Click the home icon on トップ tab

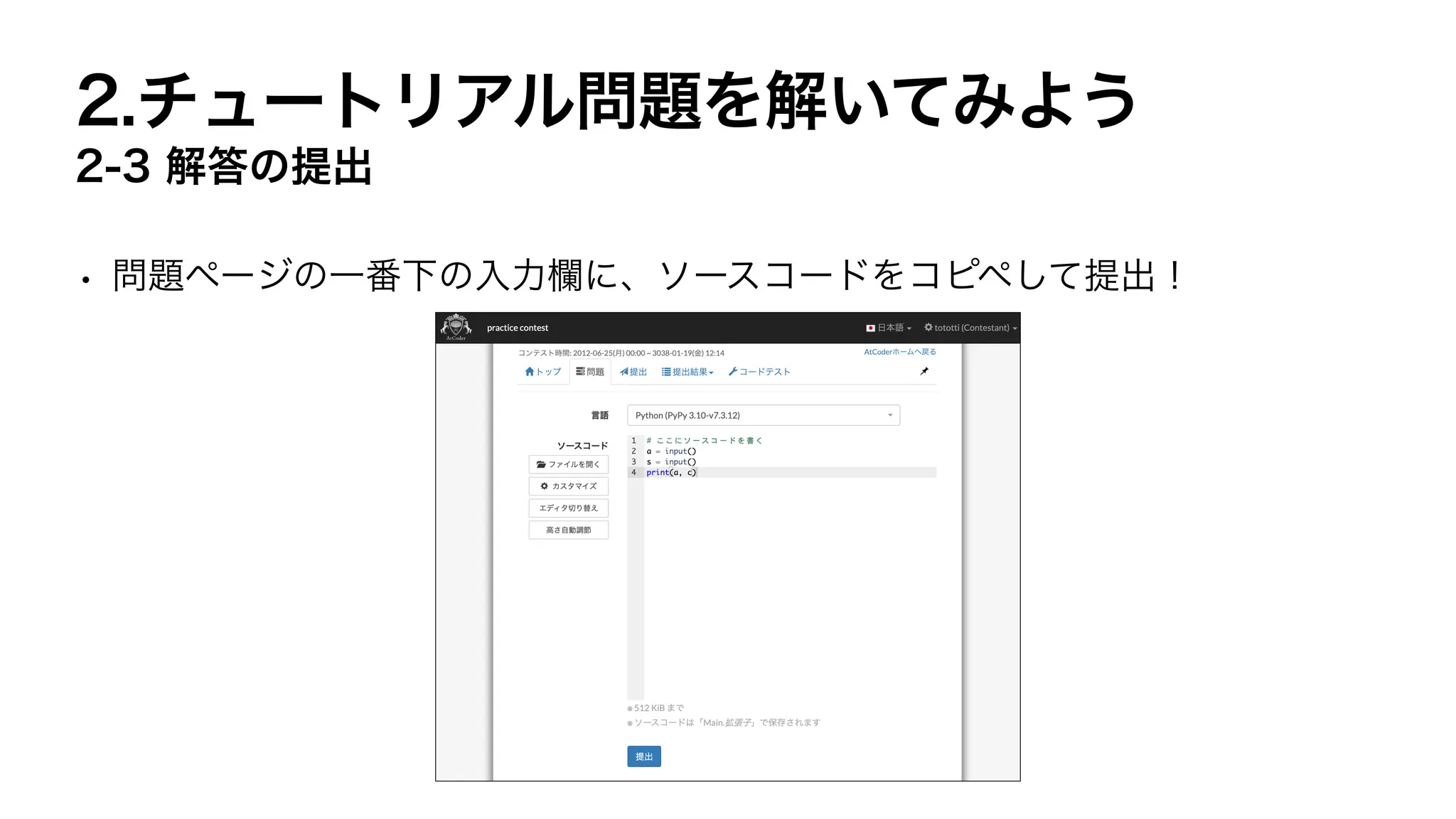[x=530, y=372]
